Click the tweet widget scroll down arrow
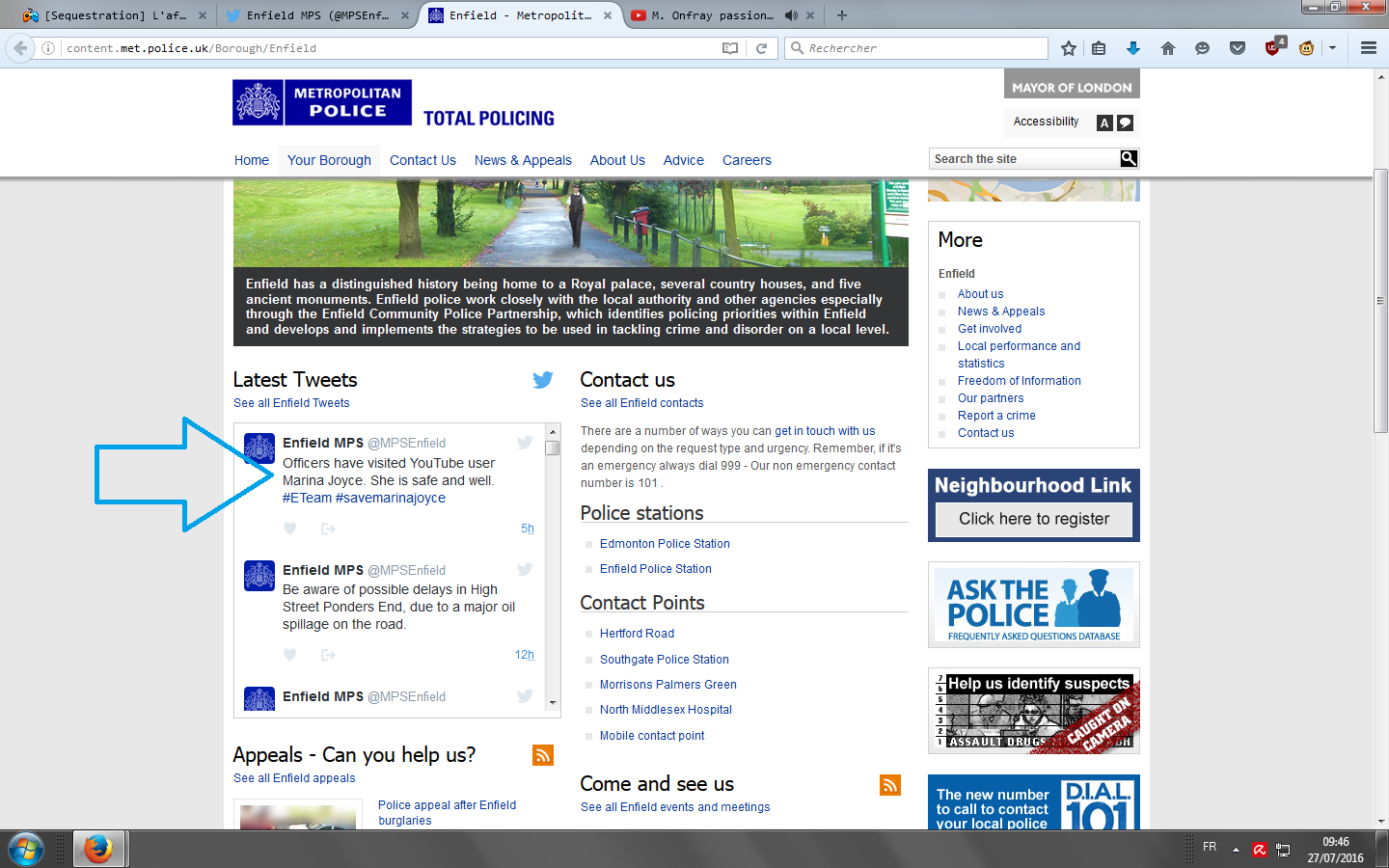This screenshot has height=868, width=1389. (553, 703)
